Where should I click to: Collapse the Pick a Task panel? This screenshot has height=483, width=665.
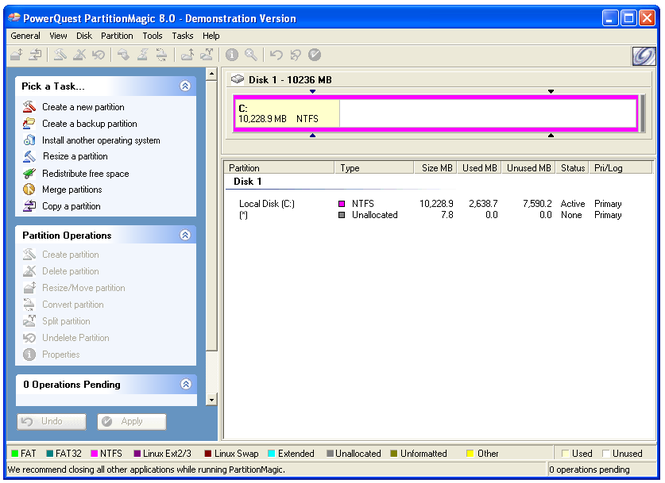[185, 87]
